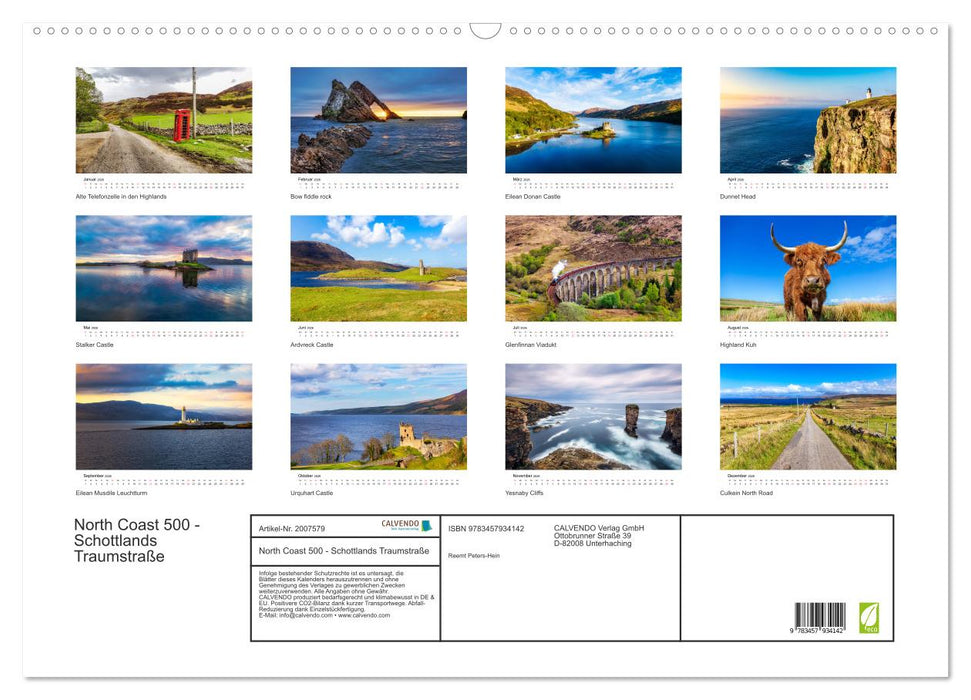Screen dimensions: 971x700
Task: Select the Artikel-Nr. 2007579 field
Action: pos(292,527)
